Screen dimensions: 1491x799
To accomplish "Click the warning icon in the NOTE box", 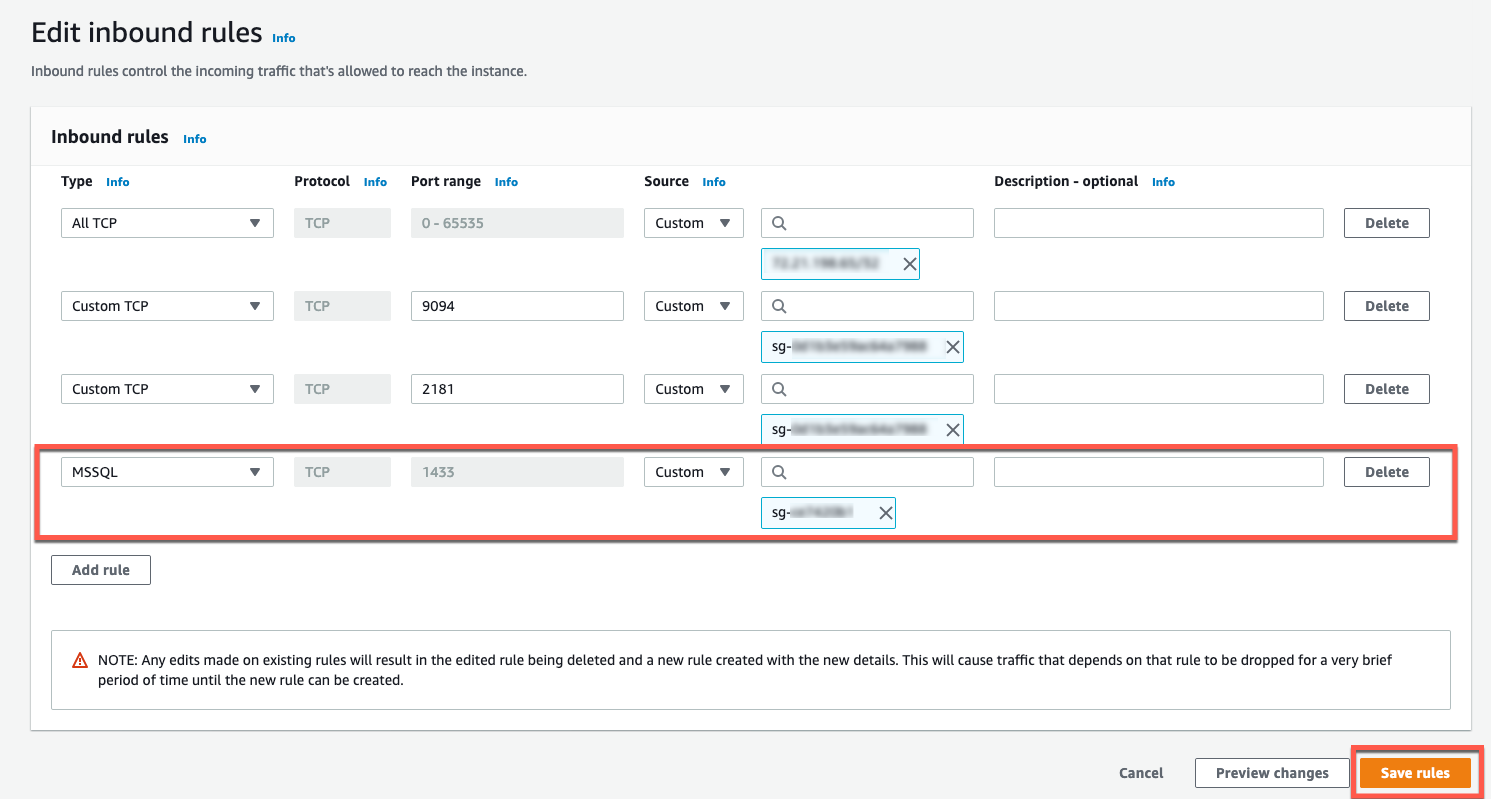I will point(80,661).
